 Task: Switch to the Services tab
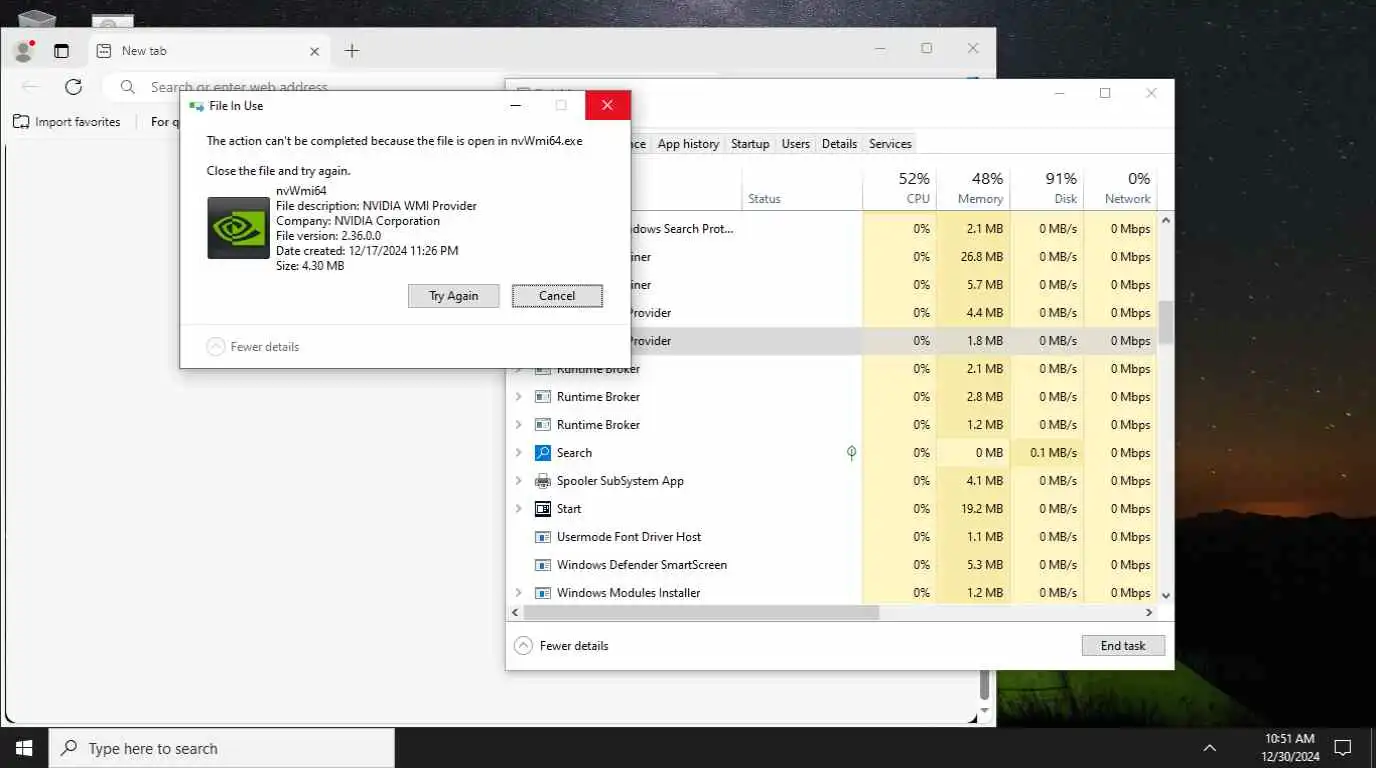click(890, 144)
